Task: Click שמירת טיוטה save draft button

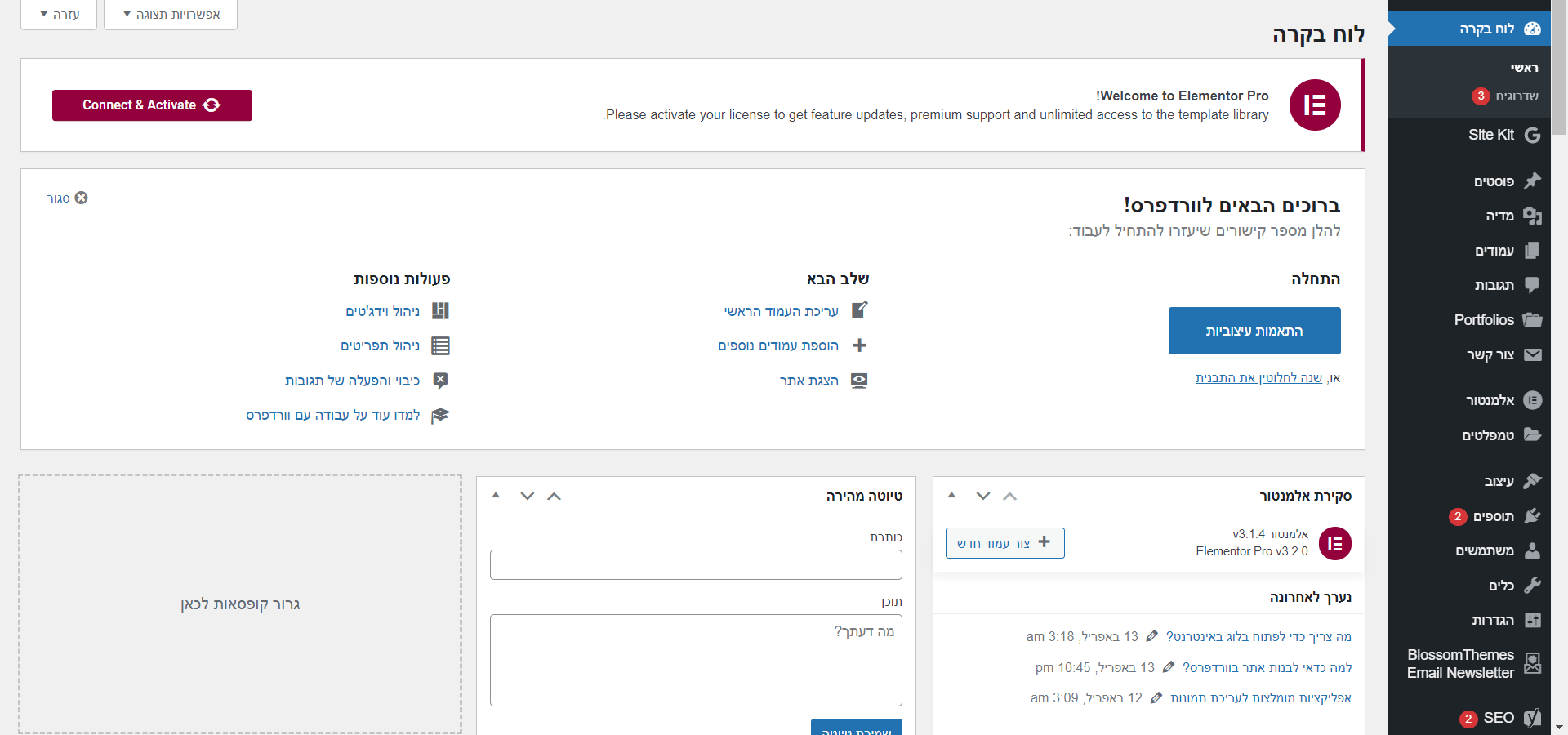Action: coord(857,727)
